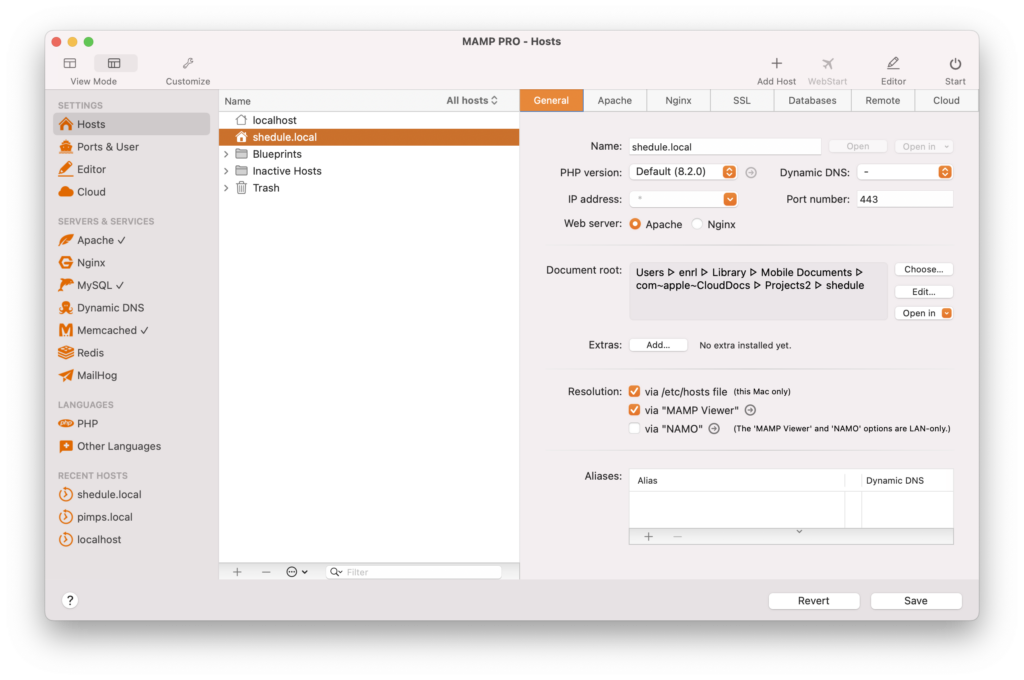The height and width of the screenshot is (680, 1024).
Task: Click the PHP version info arrow icon
Action: pos(751,172)
